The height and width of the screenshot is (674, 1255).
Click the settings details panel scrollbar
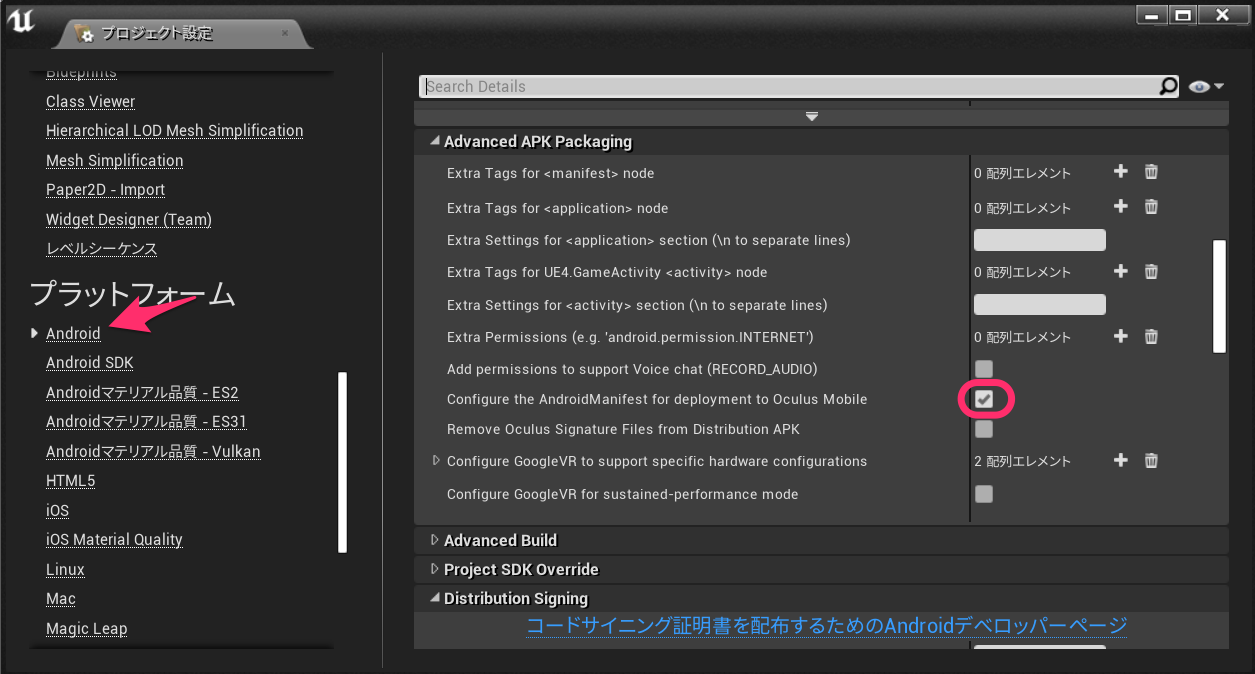pos(1219,296)
